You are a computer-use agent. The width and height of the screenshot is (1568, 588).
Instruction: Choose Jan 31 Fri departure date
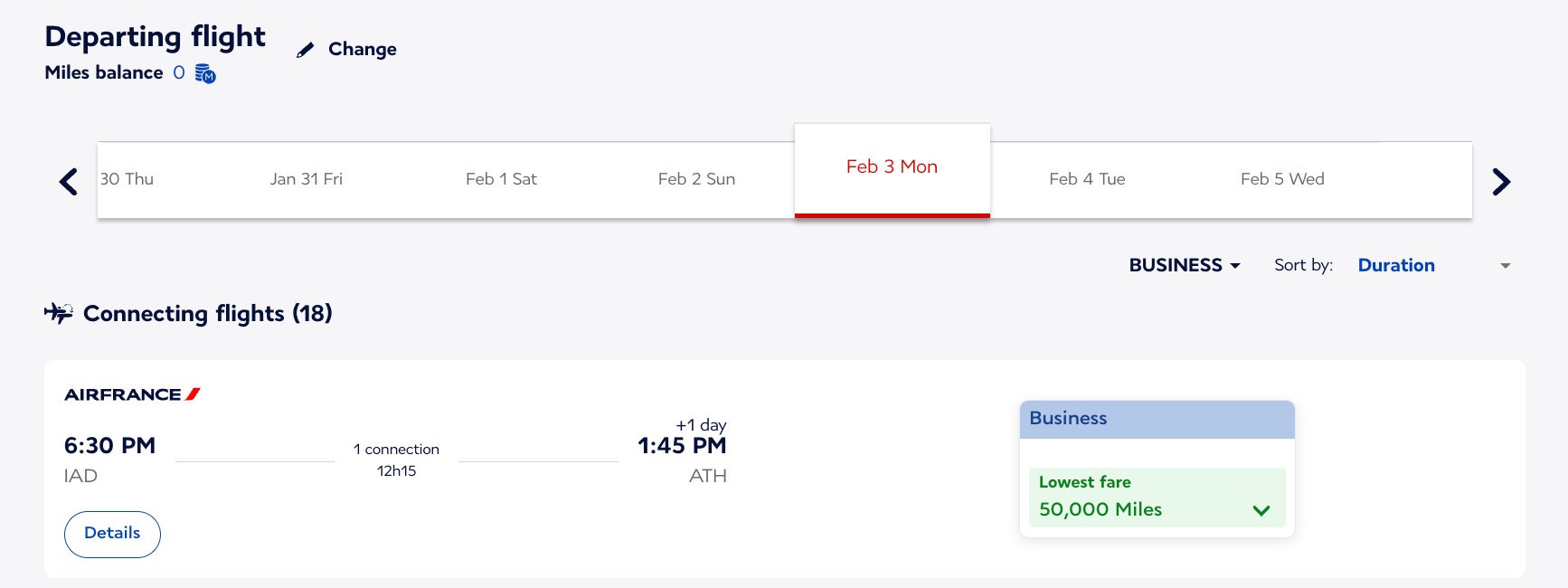306,179
